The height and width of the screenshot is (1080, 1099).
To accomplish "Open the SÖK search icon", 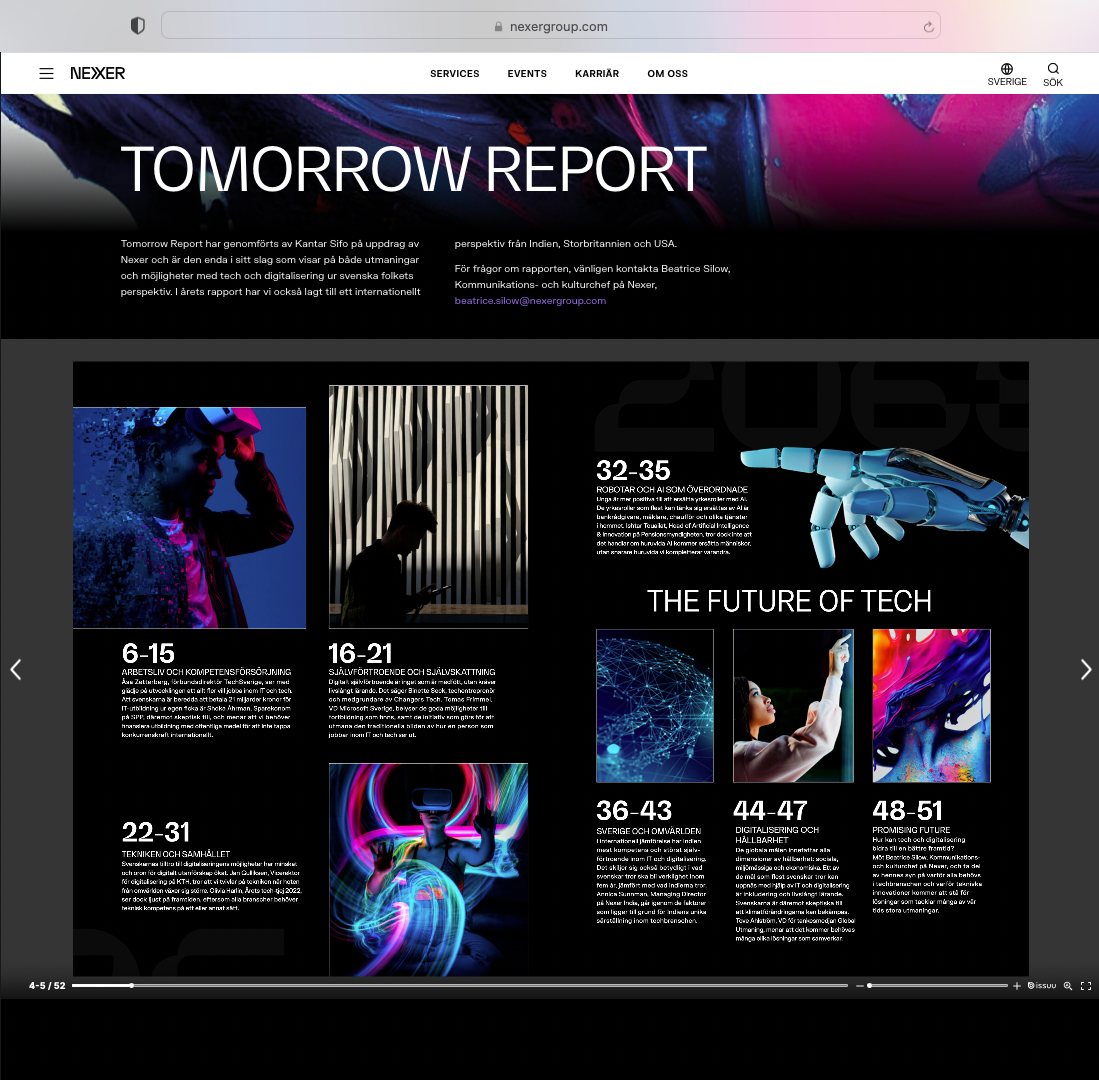I will 1053,74.
